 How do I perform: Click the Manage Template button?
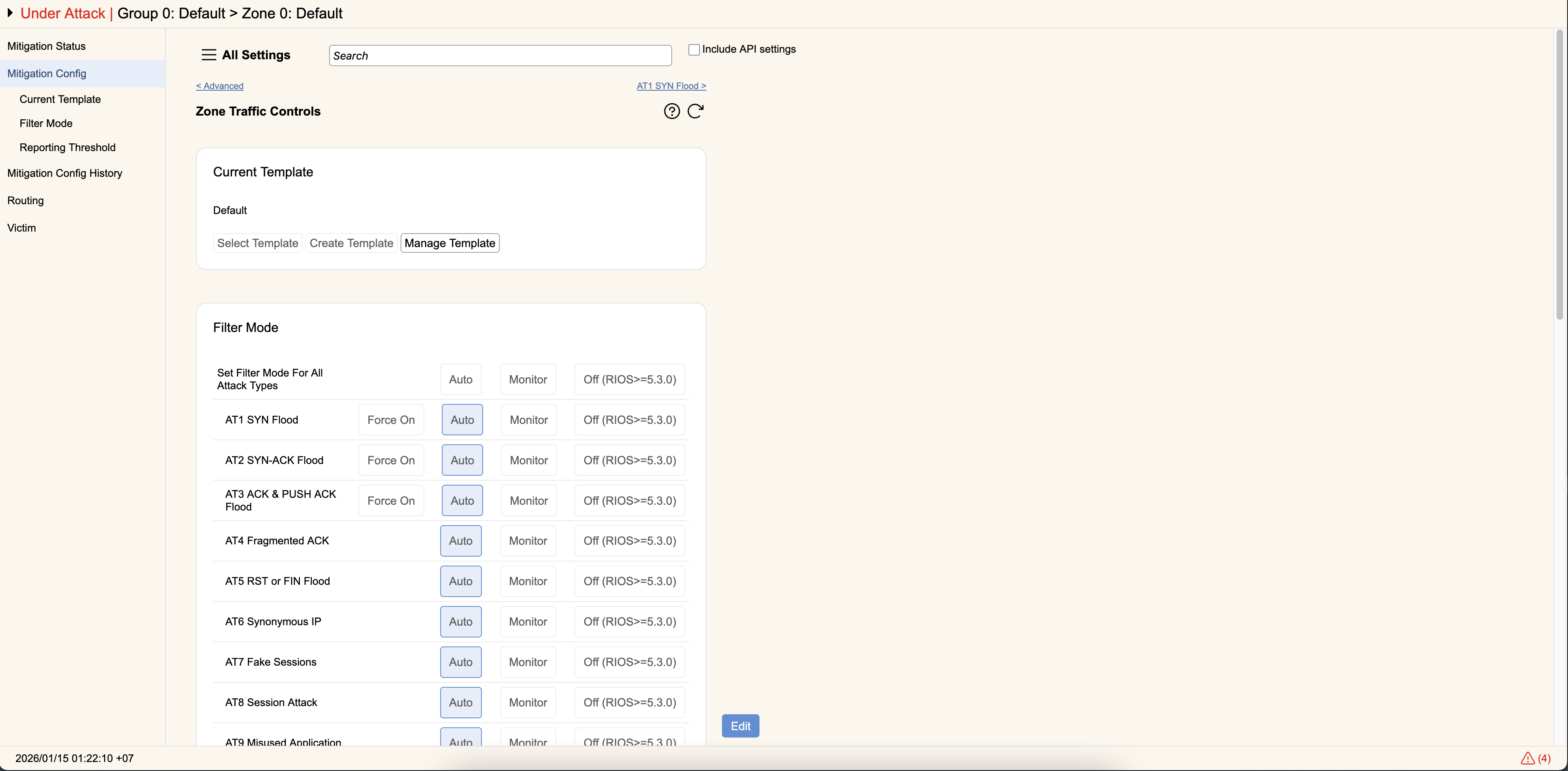tap(450, 243)
